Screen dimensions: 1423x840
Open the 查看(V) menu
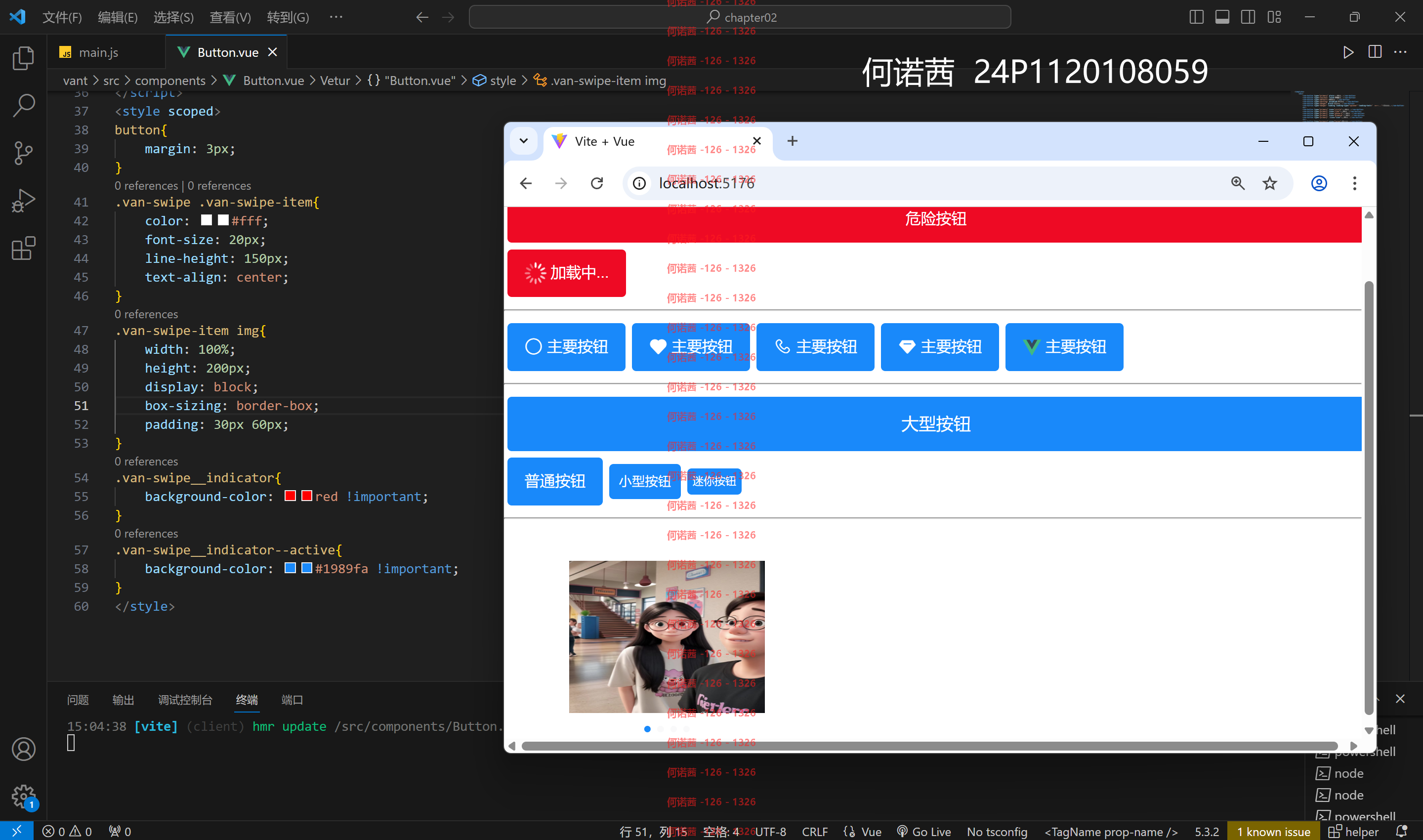[230, 17]
